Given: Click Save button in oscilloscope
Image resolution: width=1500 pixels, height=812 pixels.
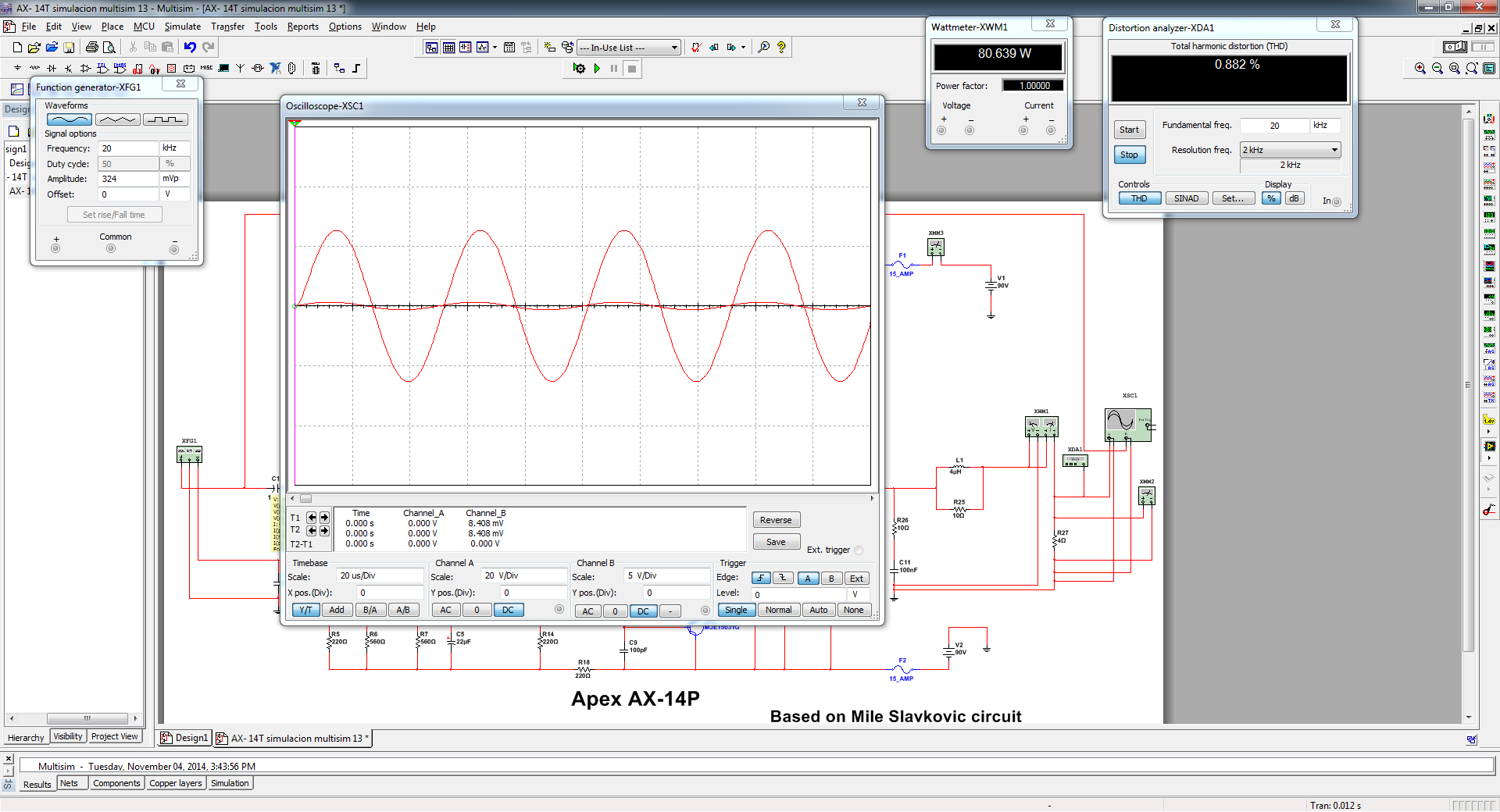Looking at the screenshot, I should tap(776, 542).
